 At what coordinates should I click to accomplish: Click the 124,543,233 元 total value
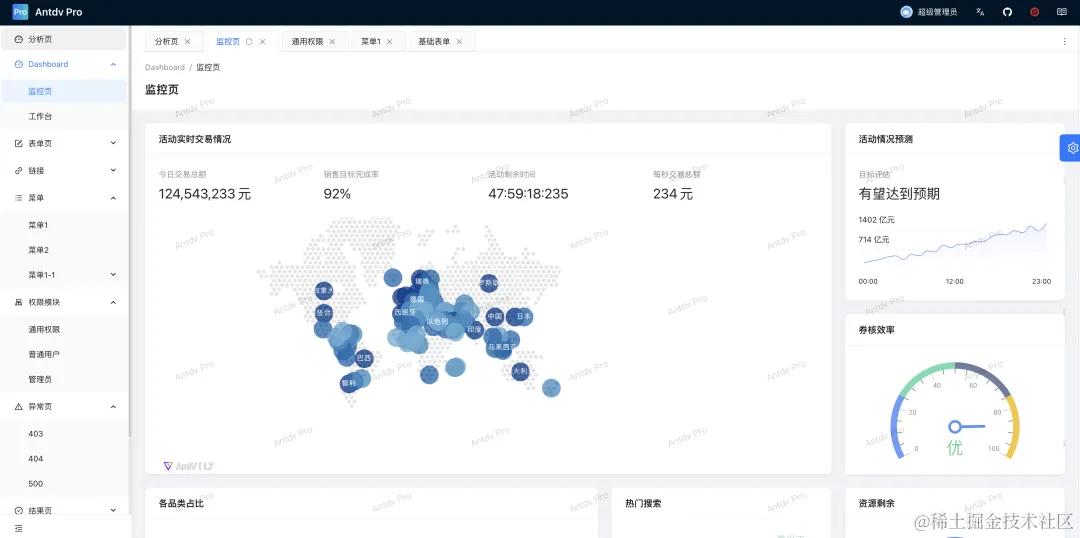[205, 194]
